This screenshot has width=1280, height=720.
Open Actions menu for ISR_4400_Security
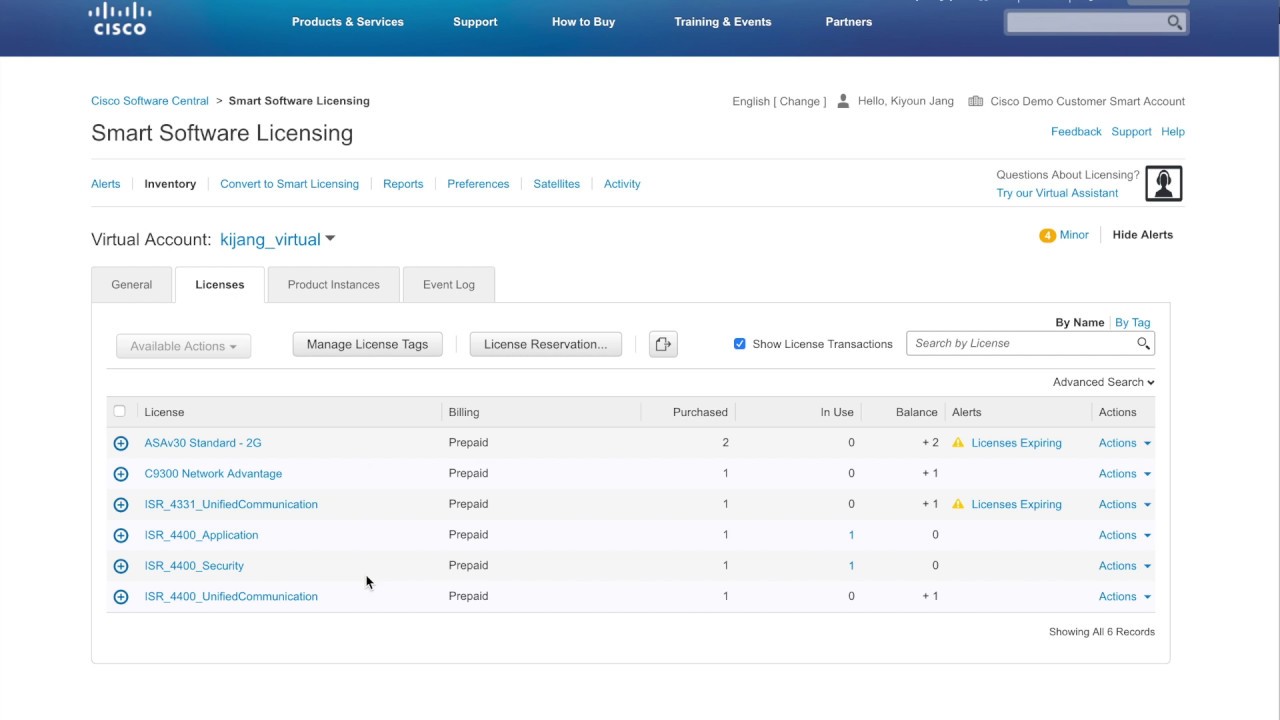[x=1125, y=566]
